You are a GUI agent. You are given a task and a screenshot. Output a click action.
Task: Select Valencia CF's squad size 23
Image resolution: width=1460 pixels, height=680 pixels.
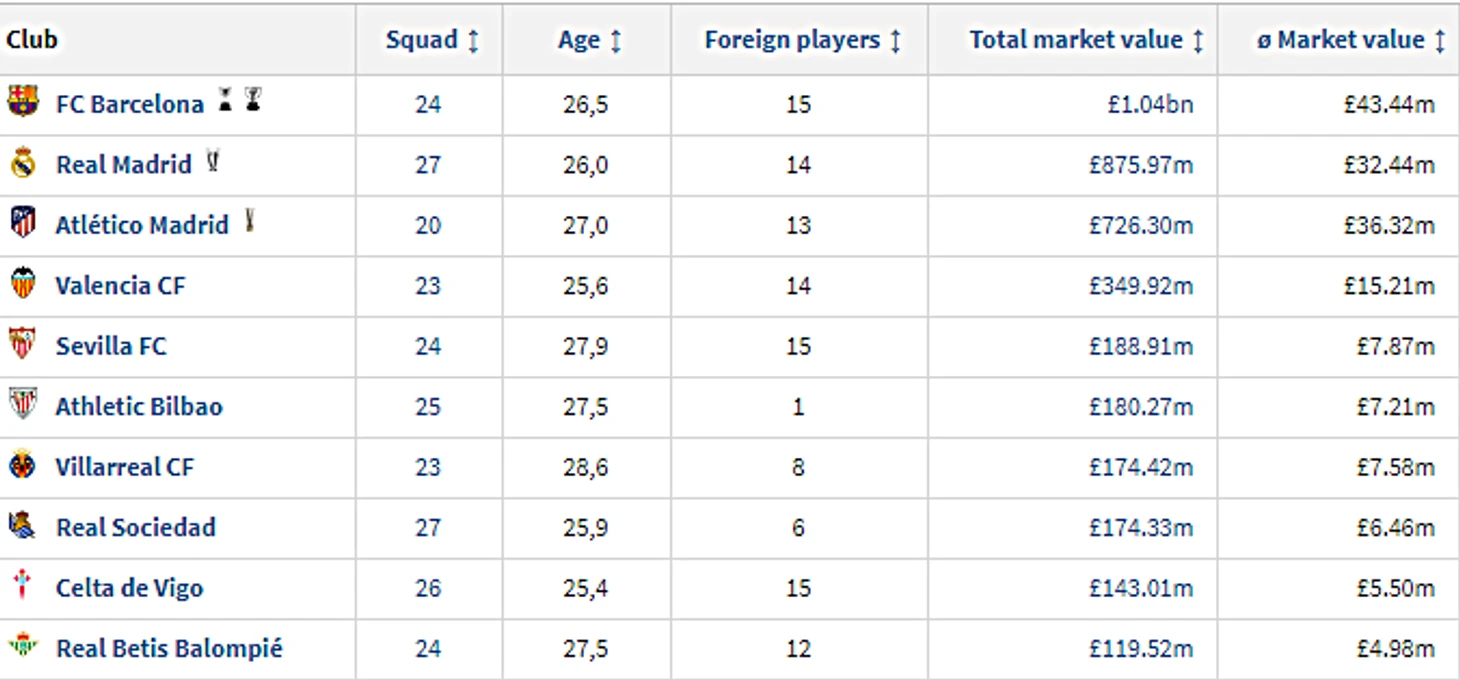point(428,286)
